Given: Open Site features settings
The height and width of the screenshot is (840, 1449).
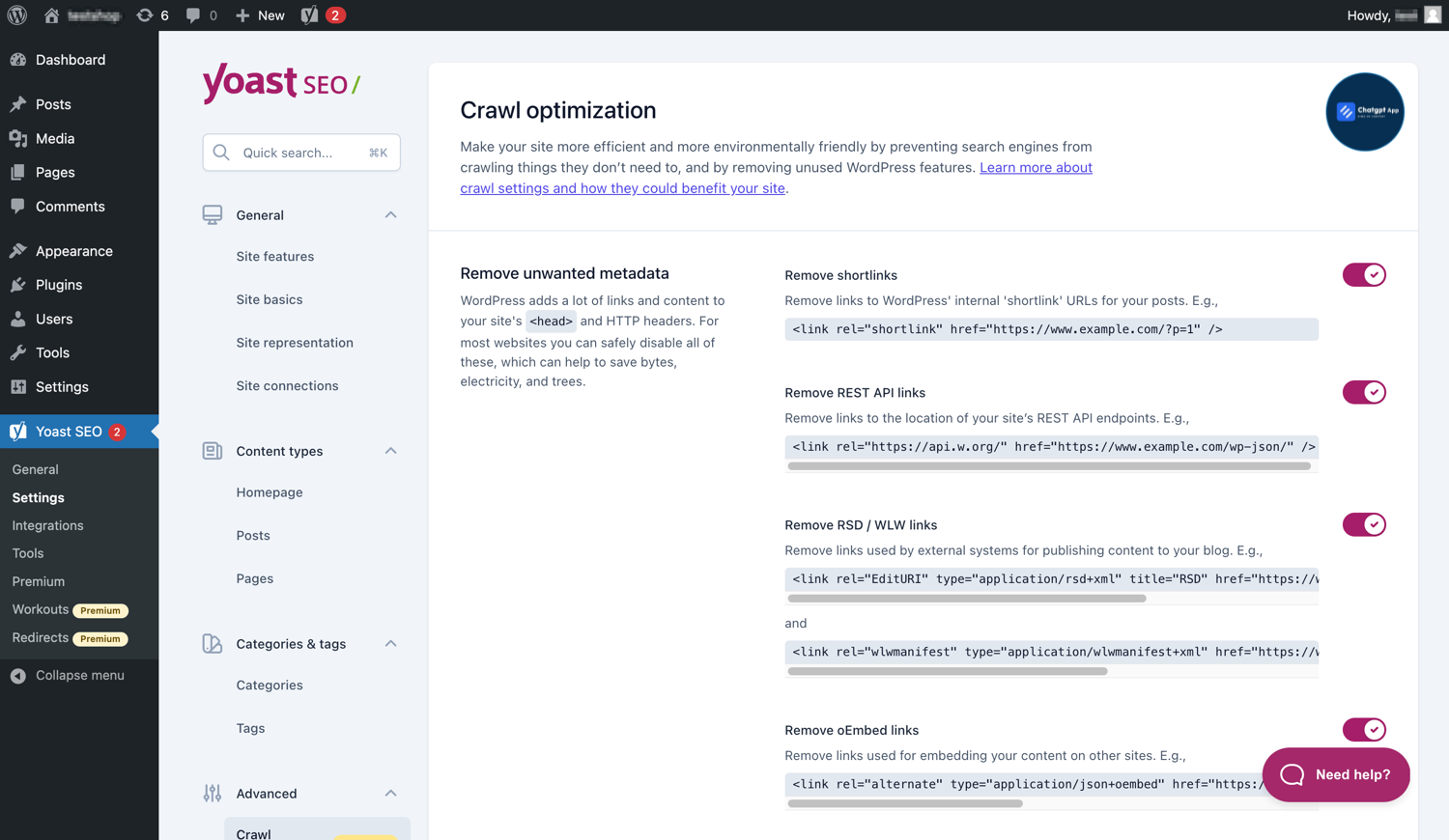Looking at the screenshot, I should [x=275, y=256].
